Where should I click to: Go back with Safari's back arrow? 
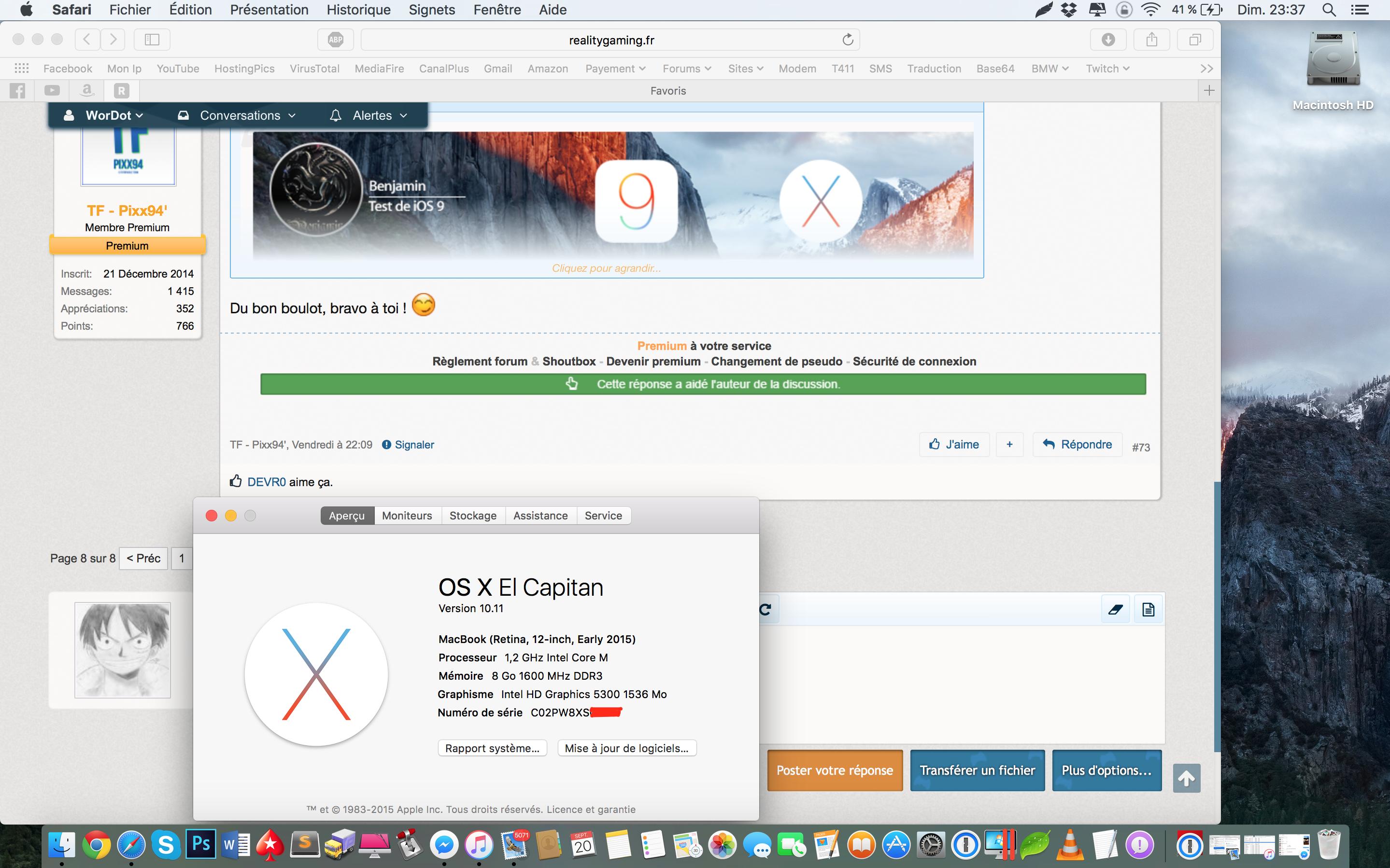click(87, 40)
